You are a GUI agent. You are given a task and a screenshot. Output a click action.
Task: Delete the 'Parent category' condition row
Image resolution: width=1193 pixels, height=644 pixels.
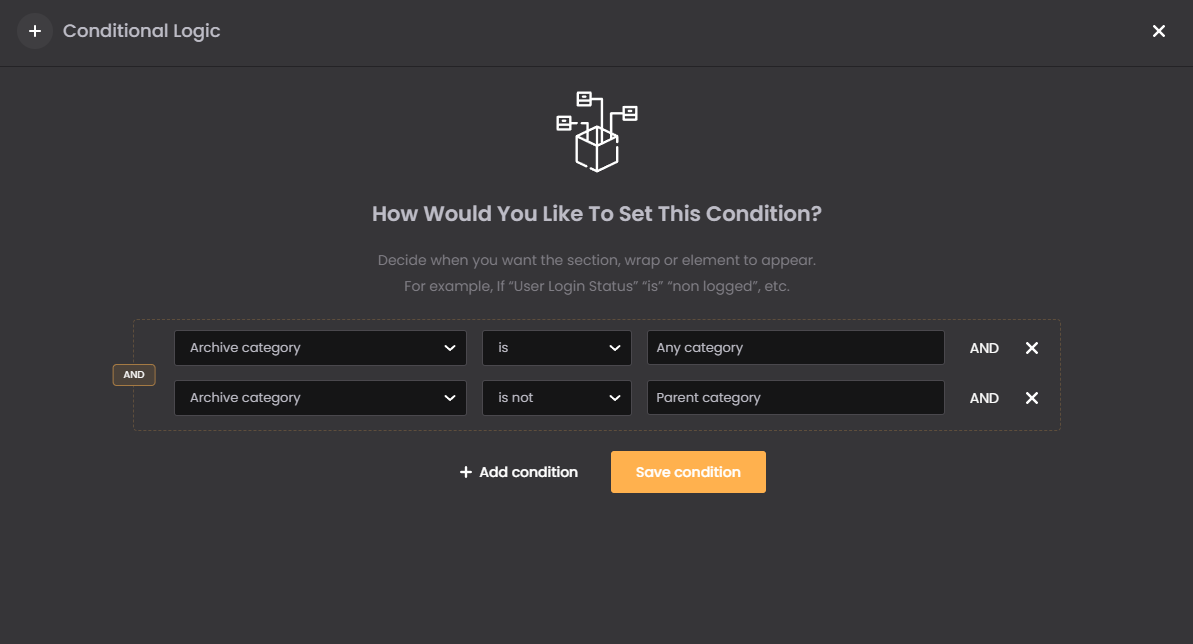1032,398
